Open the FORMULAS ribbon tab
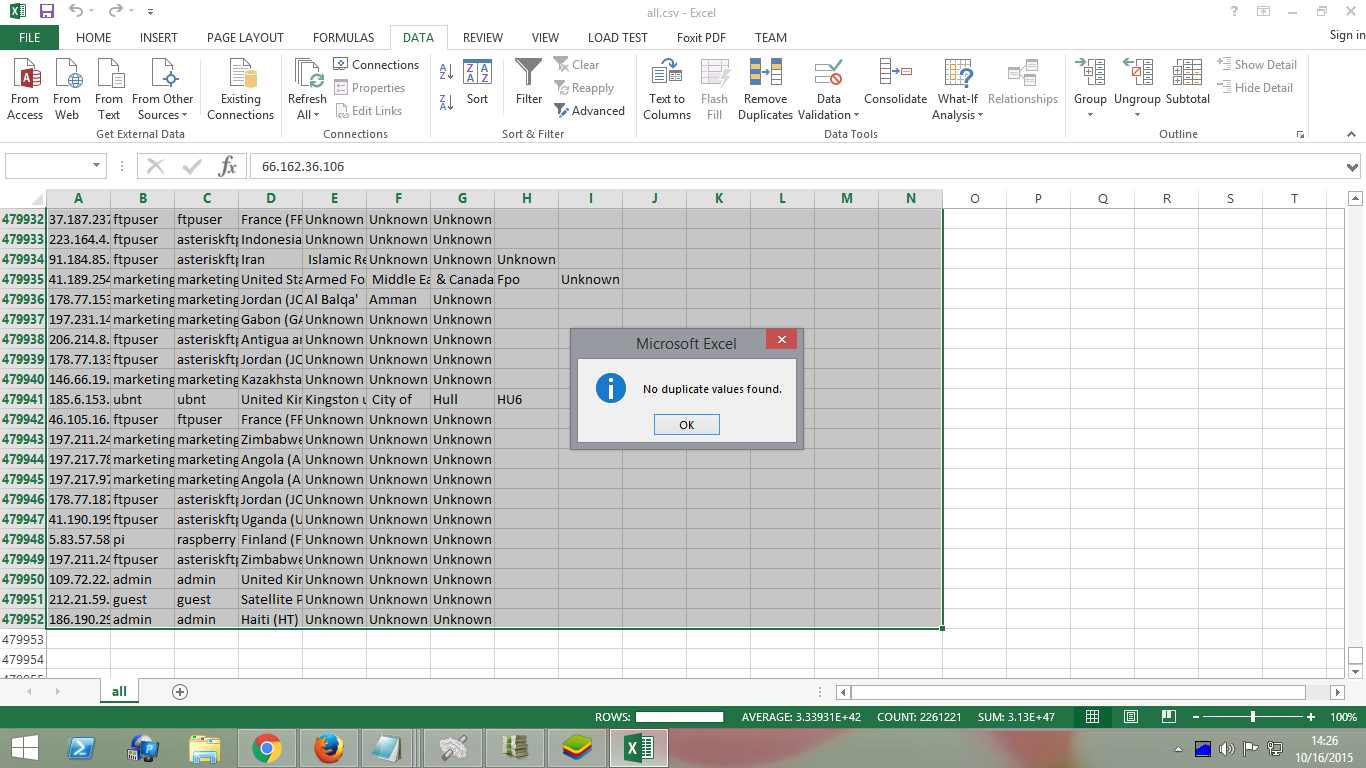 point(343,37)
